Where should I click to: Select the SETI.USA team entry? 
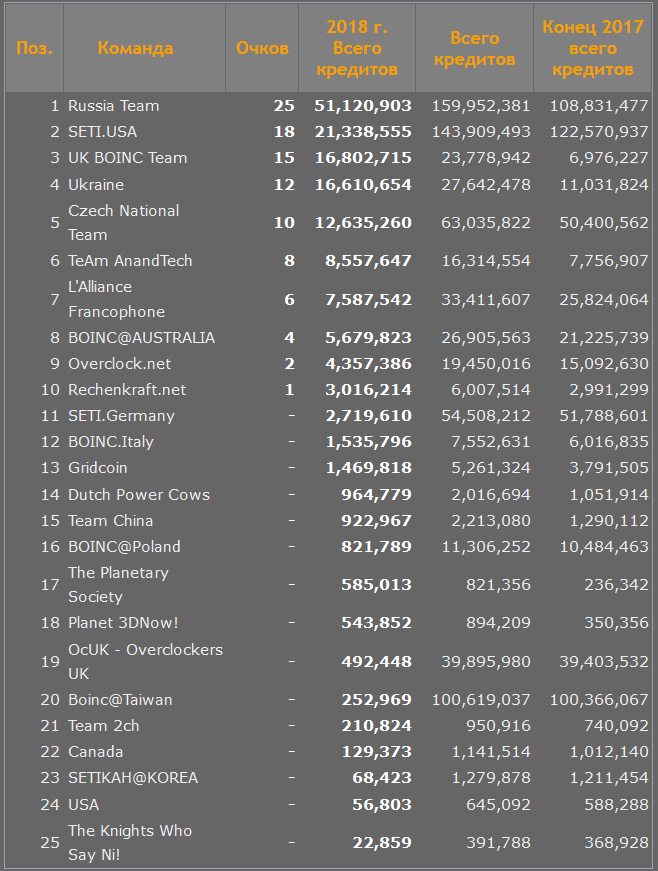102,132
